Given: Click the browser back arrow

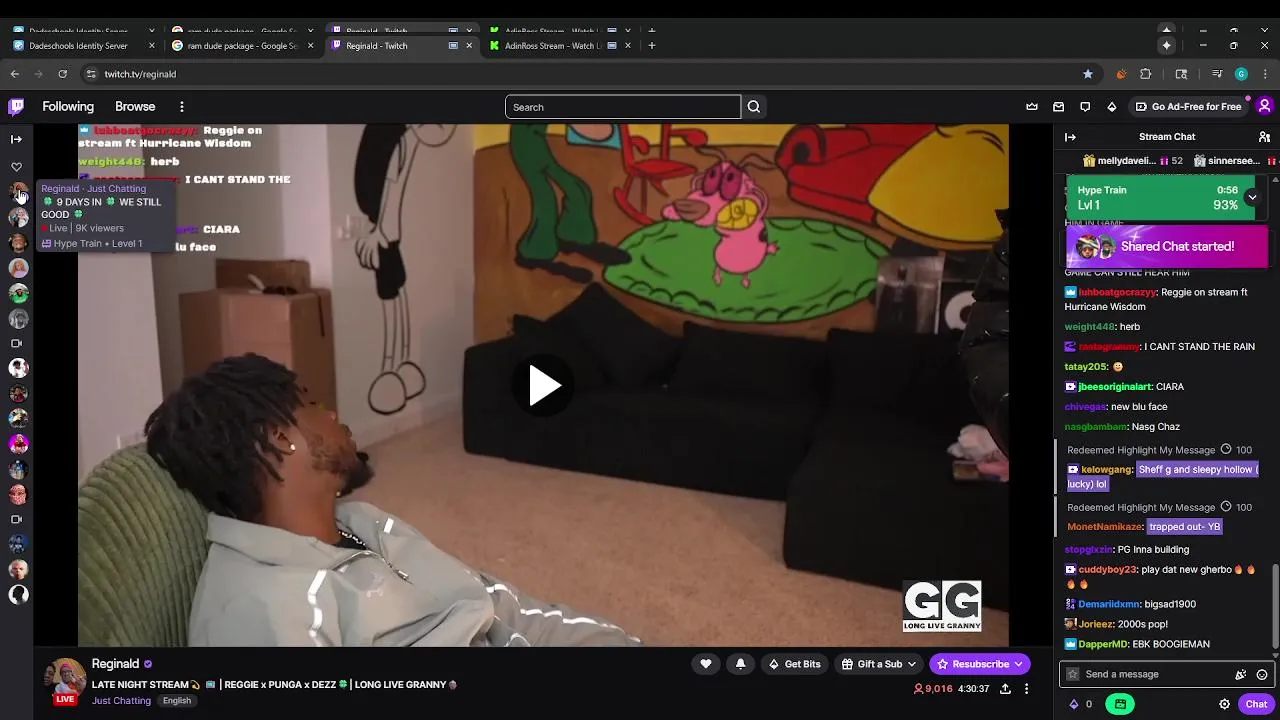Looking at the screenshot, I should (x=14, y=74).
